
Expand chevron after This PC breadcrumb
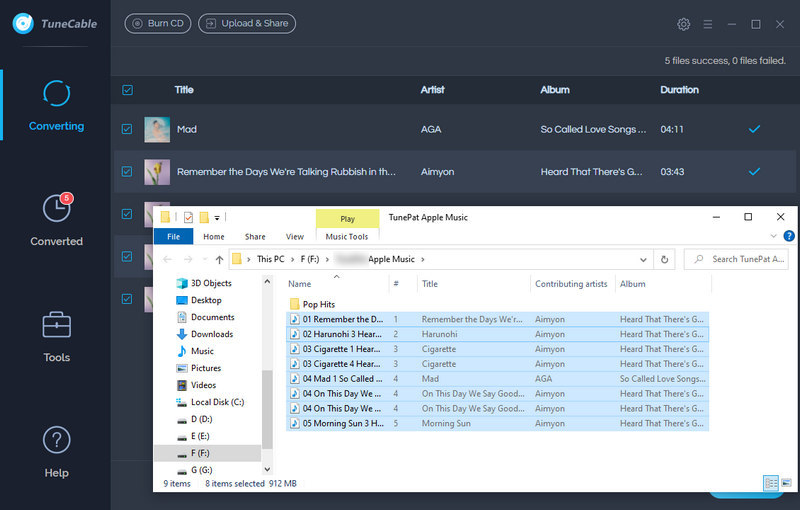point(293,260)
